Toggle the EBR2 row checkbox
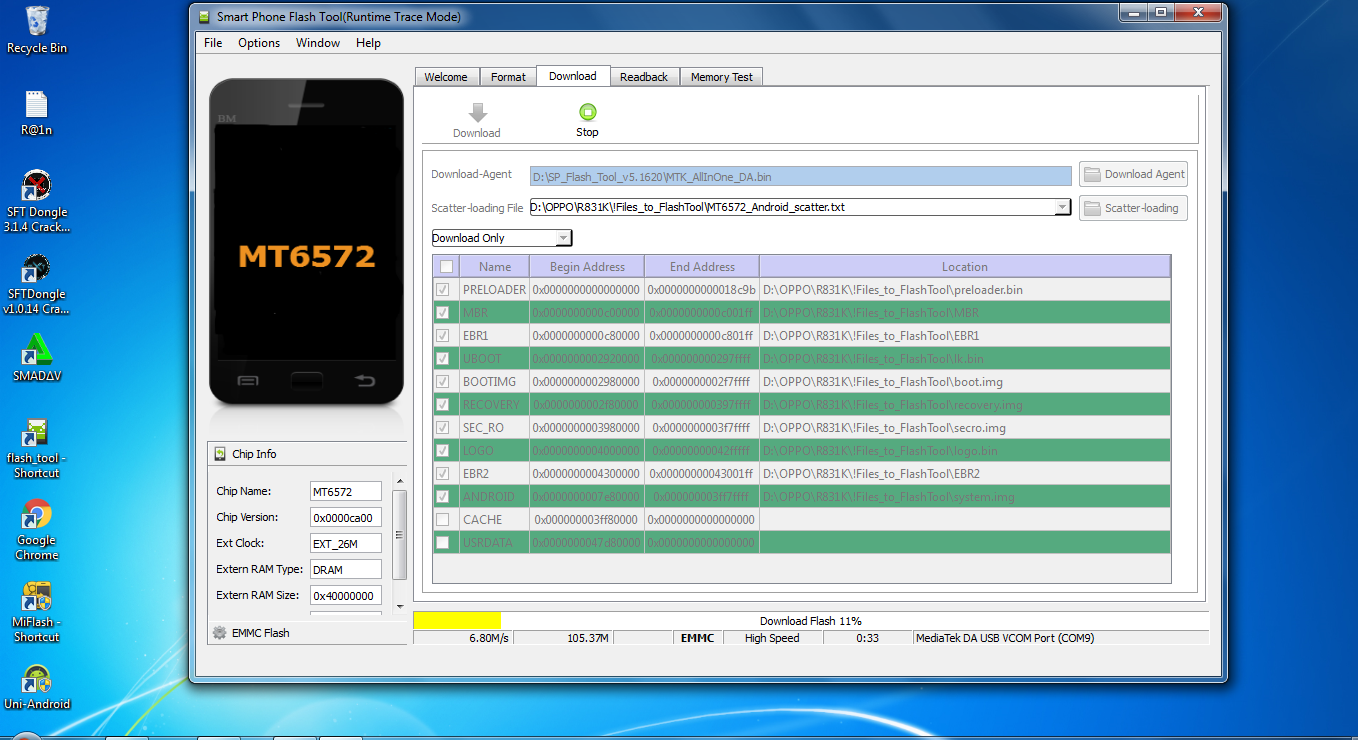 [x=442, y=474]
